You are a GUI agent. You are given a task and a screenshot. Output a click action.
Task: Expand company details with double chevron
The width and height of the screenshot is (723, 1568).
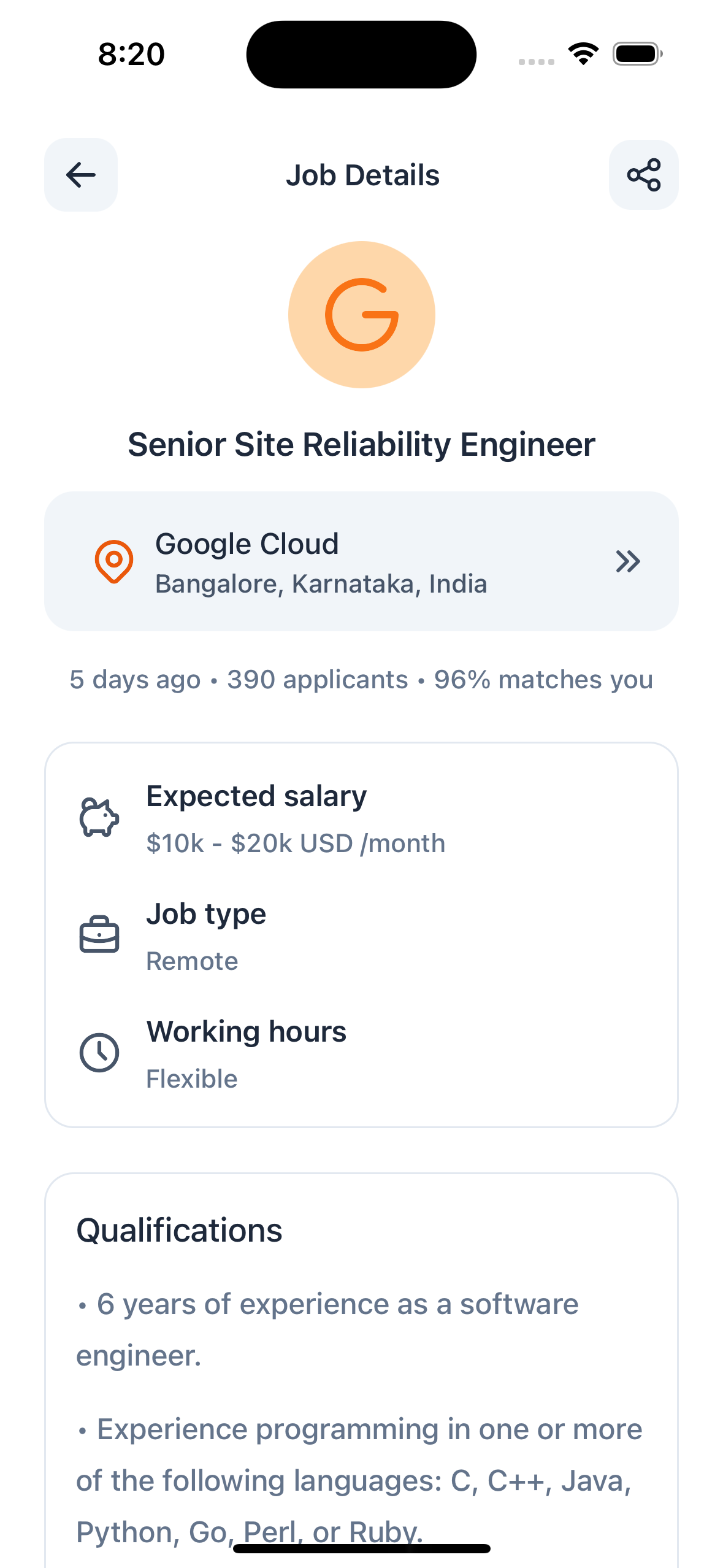[x=628, y=561]
